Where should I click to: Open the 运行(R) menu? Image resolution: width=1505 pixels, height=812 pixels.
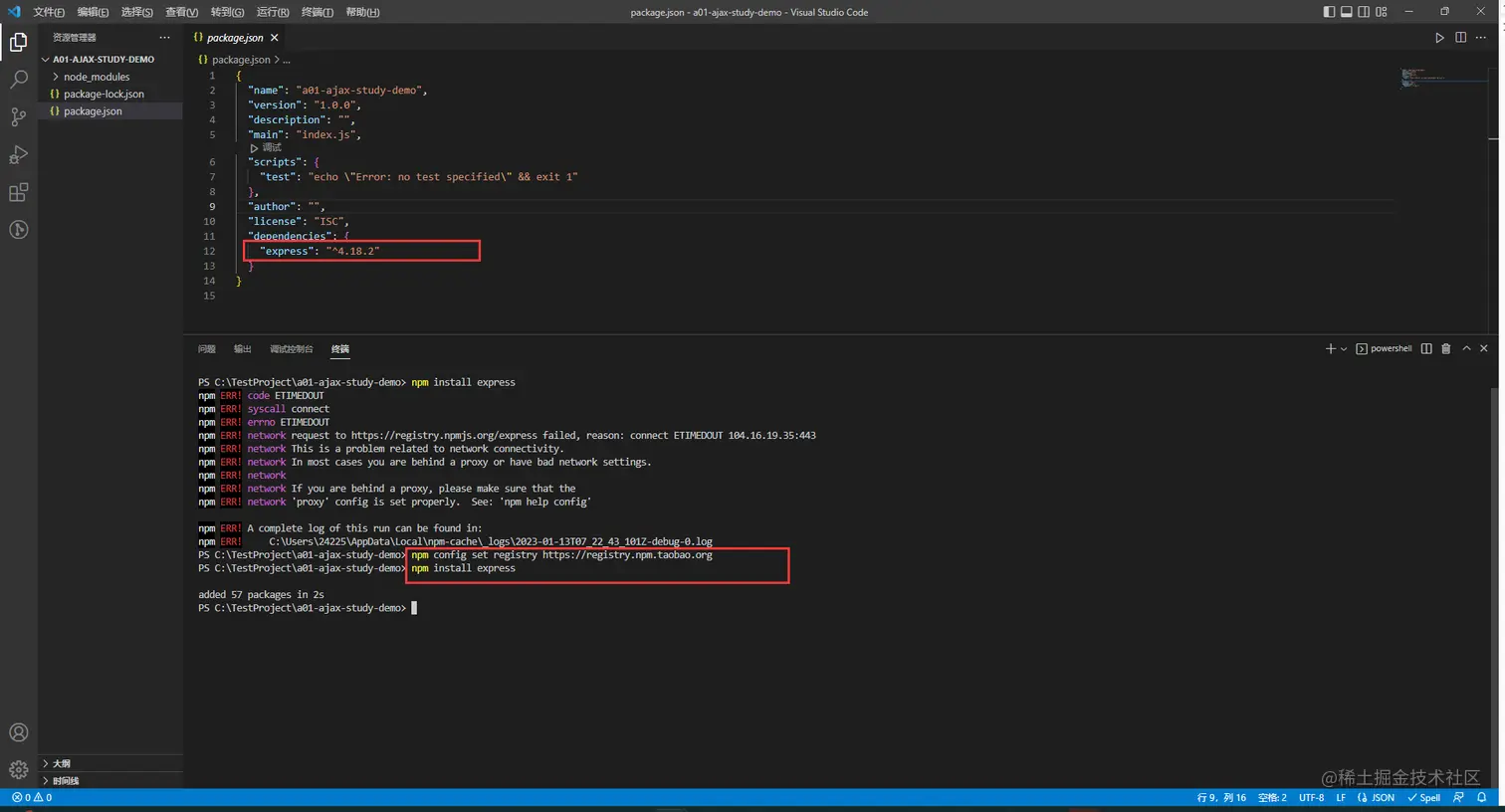coord(273,12)
